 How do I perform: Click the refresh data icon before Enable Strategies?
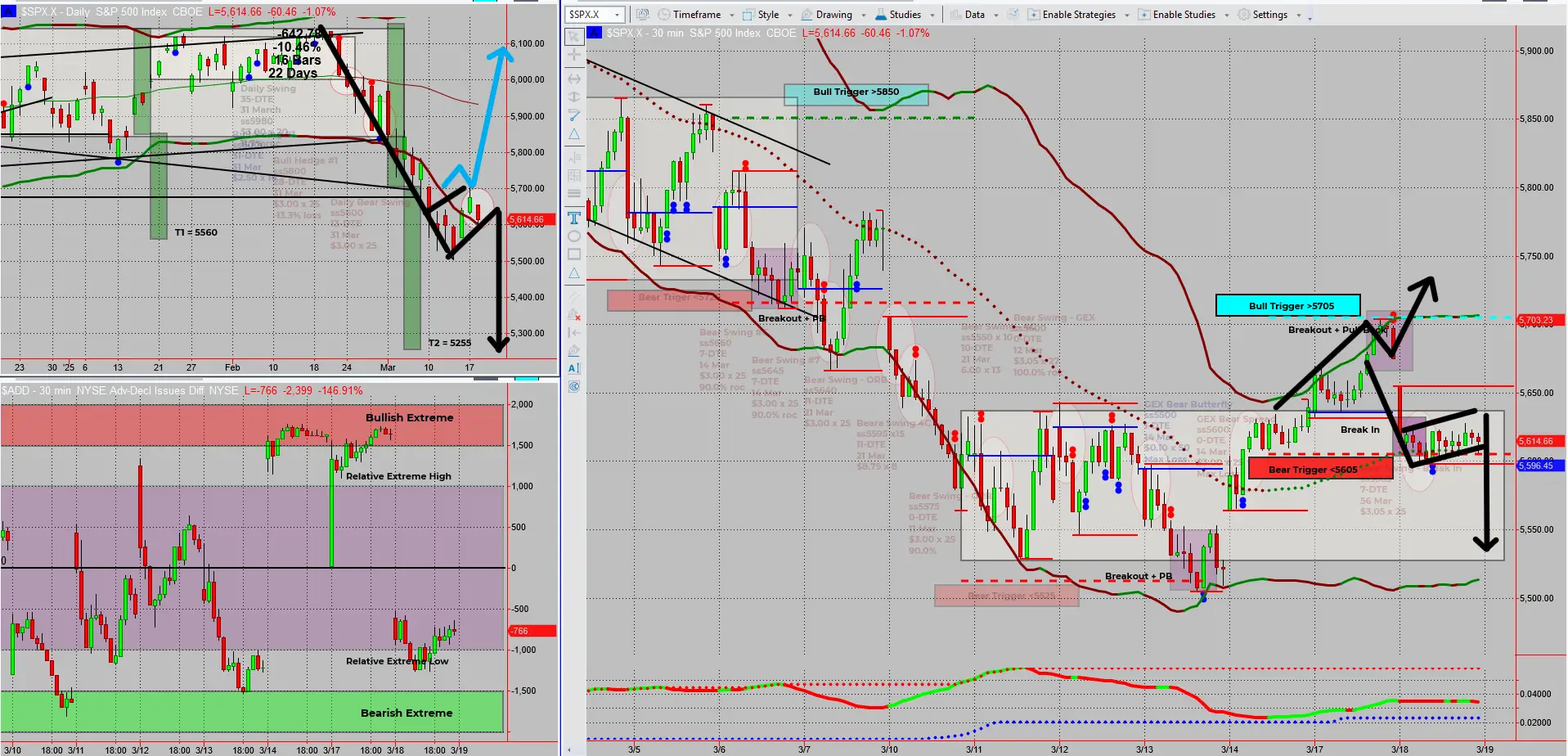point(1013,15)
